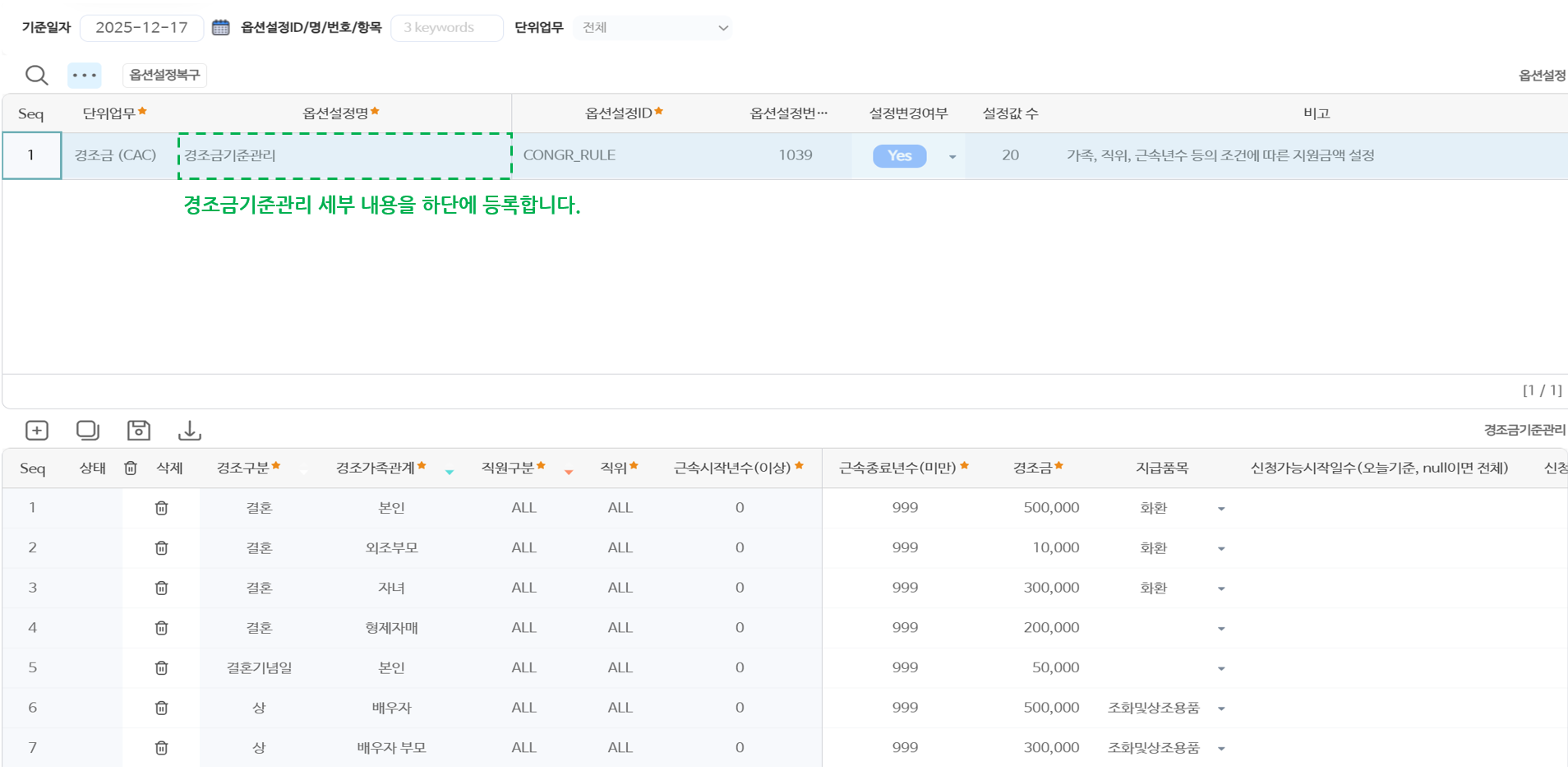Click the 옵션설정복구 button
1568x780 pixels.
(164, 75)
